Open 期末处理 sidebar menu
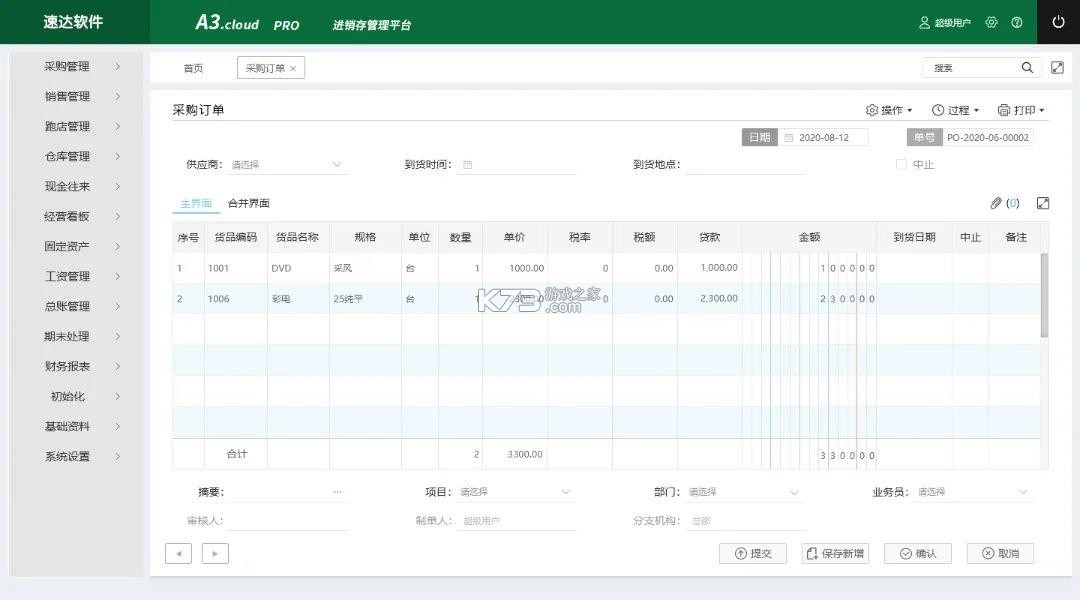1080x600 pixels. (76, 336)
